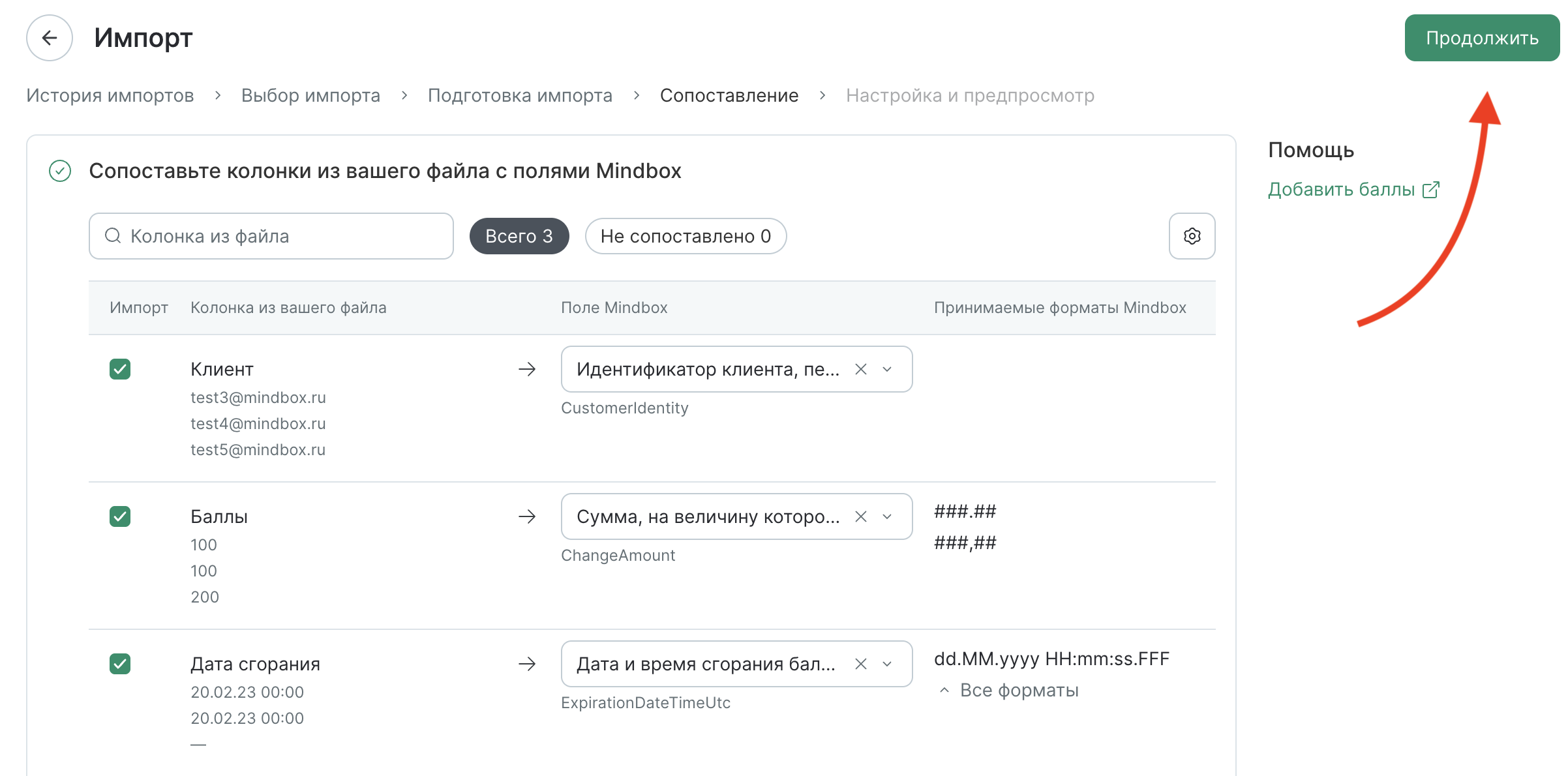Clear the Дата и время сгорания mapping
This screenshot has height=776, width=1568.
click(861, 664)
